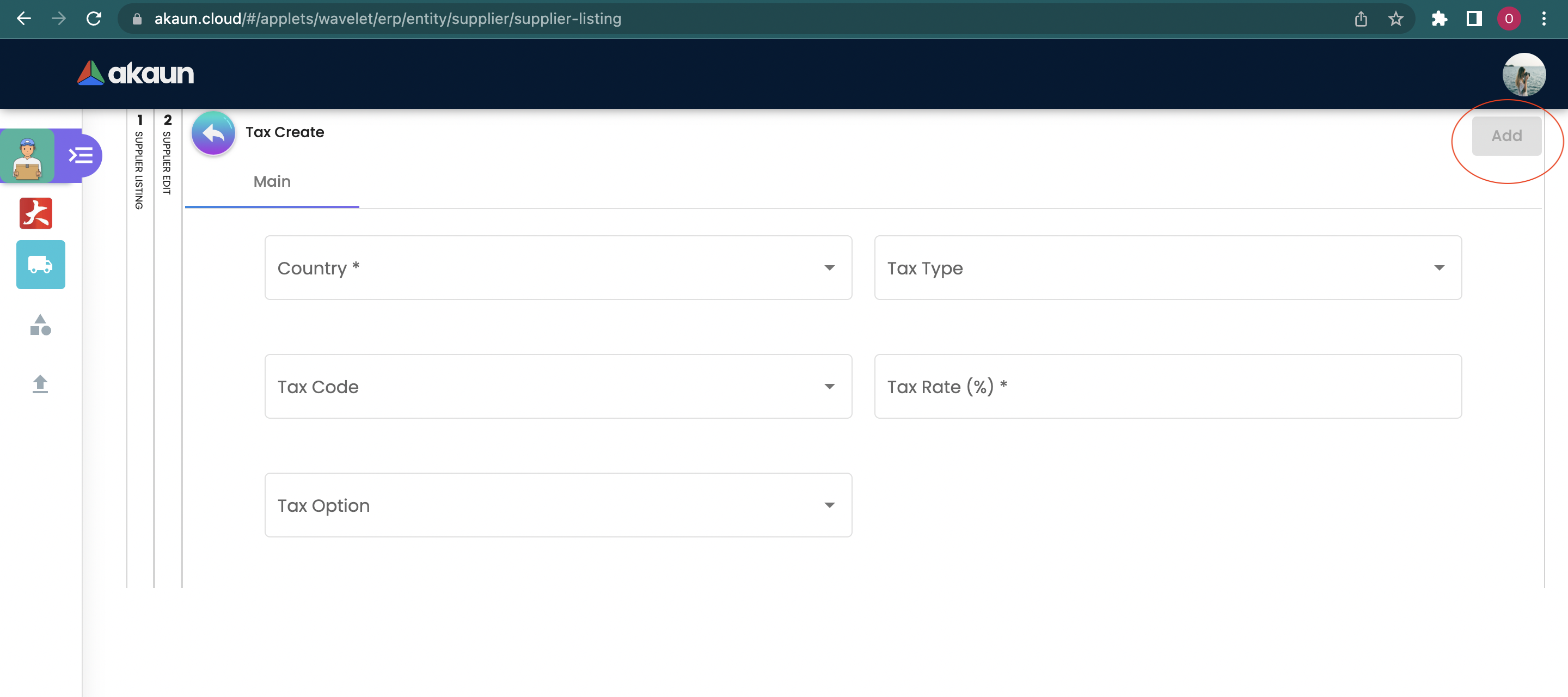Expand the Country dropdown
Image resolution: width=1568 pixels, height=697 pixels.
[558, 268]
